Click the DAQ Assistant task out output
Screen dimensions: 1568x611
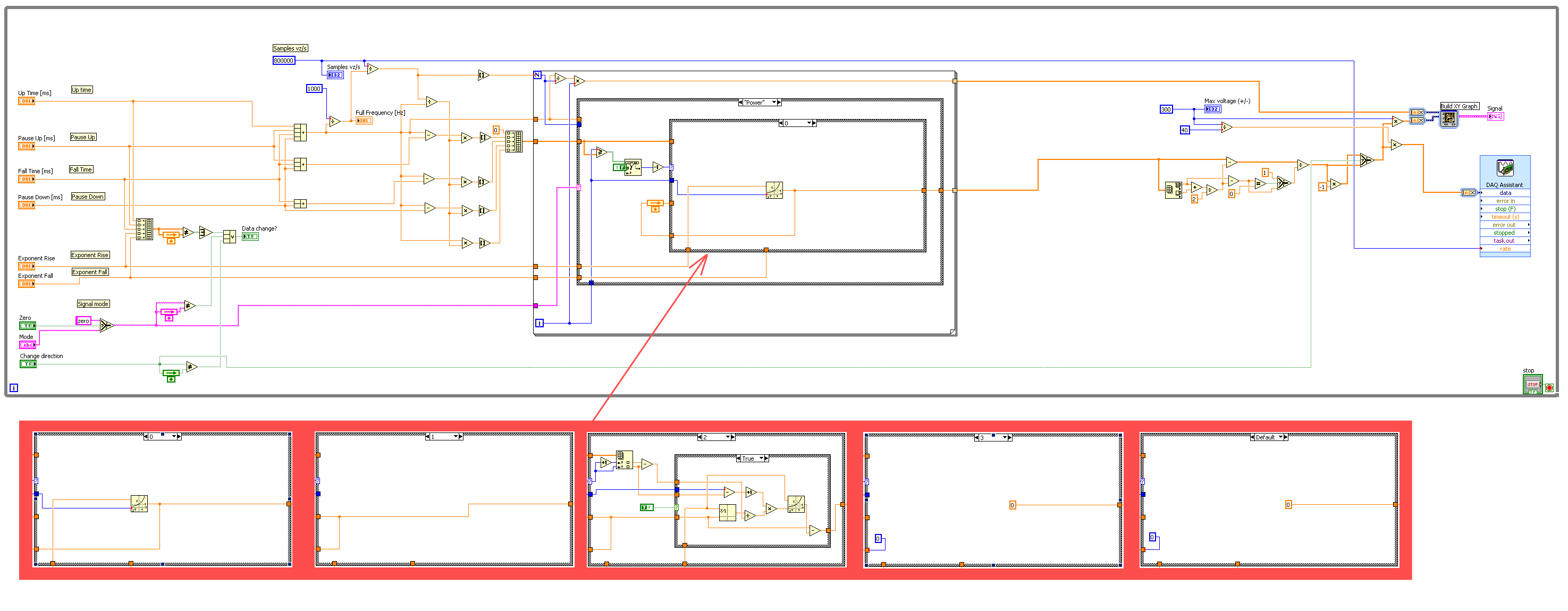point(1505,240)
